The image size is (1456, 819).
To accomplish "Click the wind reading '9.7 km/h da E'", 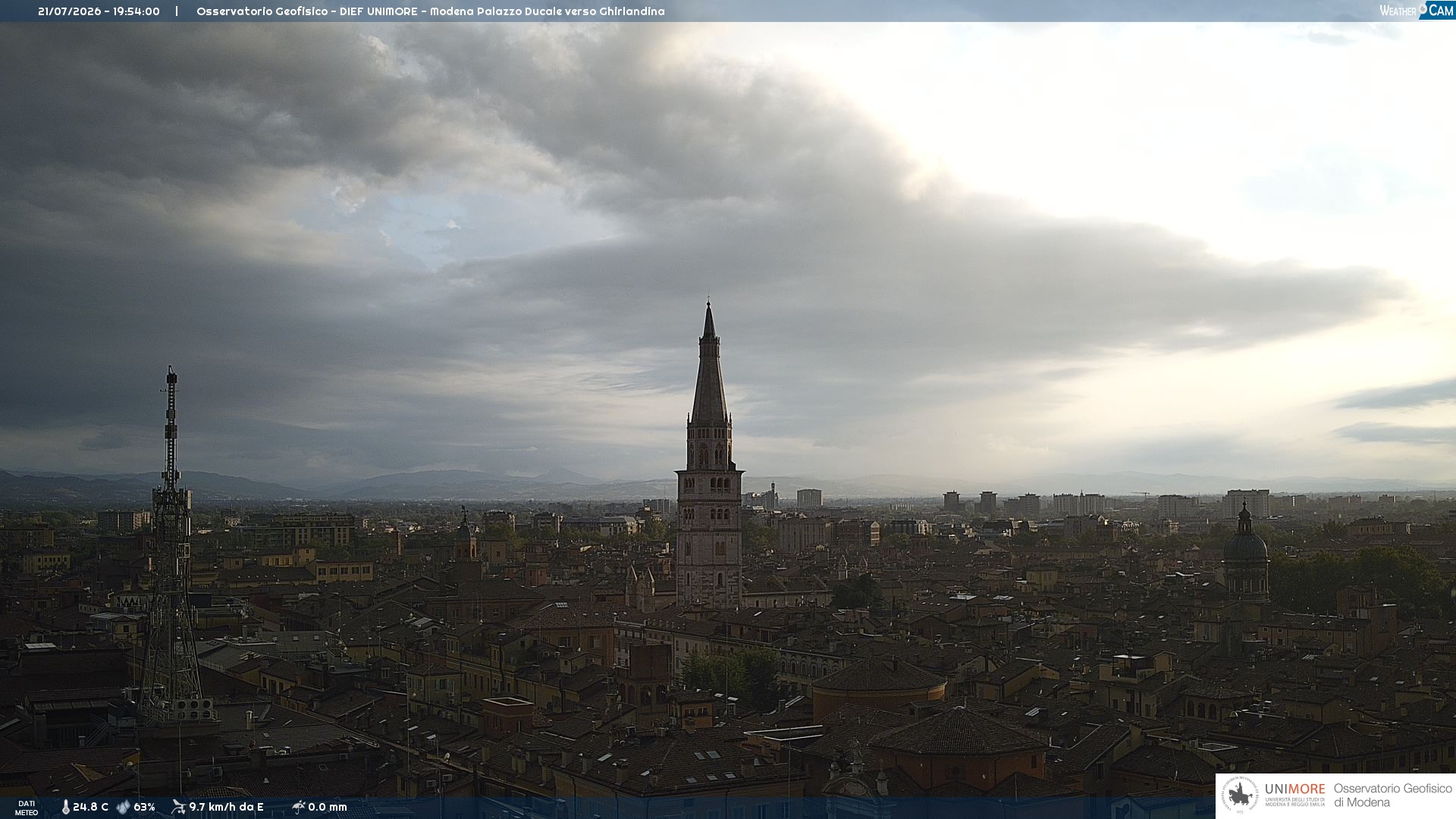I will click(226, 808).
